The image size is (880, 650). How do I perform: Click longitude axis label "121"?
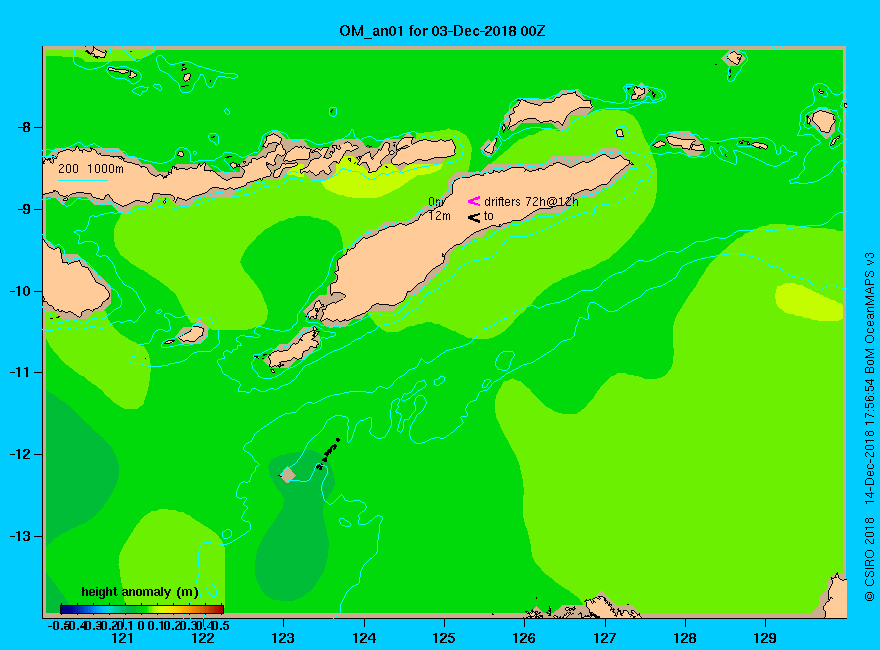(x=122, y=638)
